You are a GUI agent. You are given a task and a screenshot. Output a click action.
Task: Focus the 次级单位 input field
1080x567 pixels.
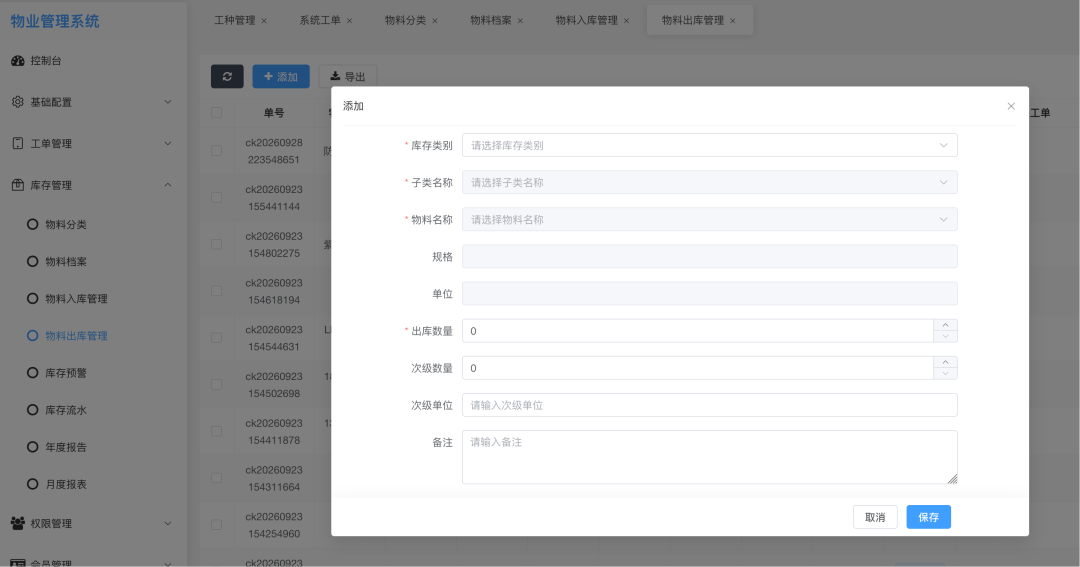tap(709, 405)
